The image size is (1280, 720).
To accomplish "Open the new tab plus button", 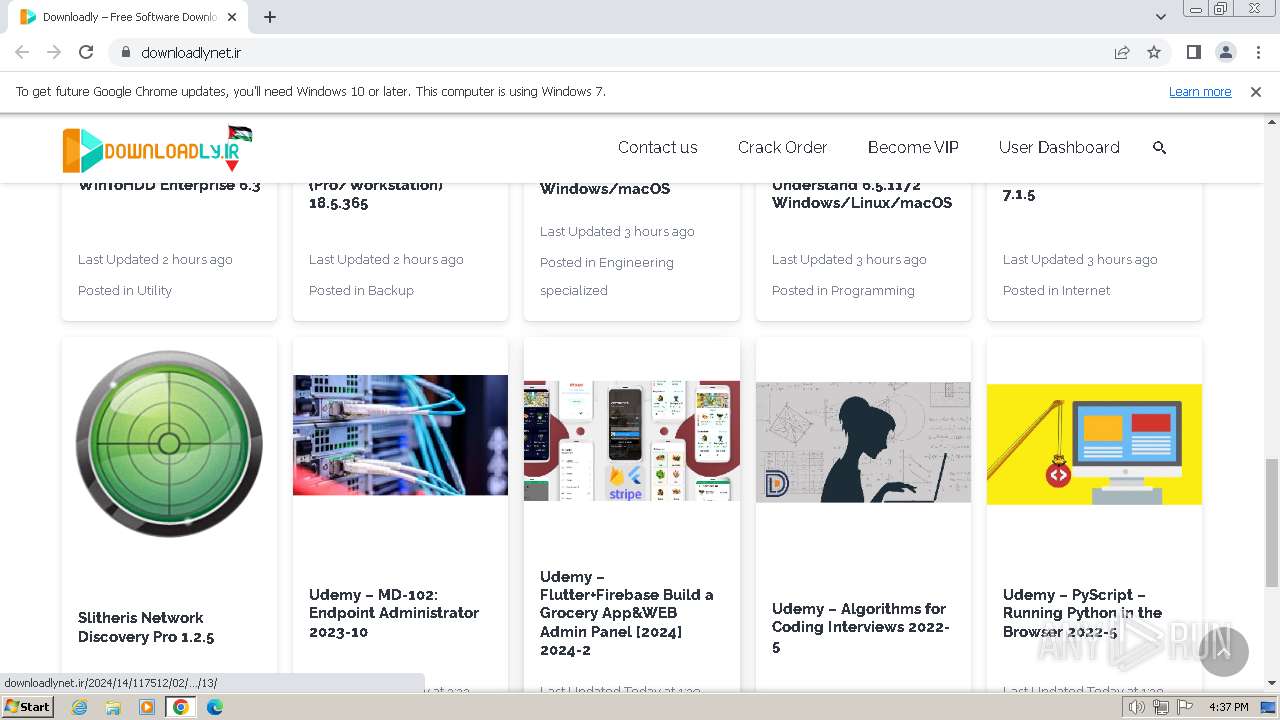I will pos(270,17).
